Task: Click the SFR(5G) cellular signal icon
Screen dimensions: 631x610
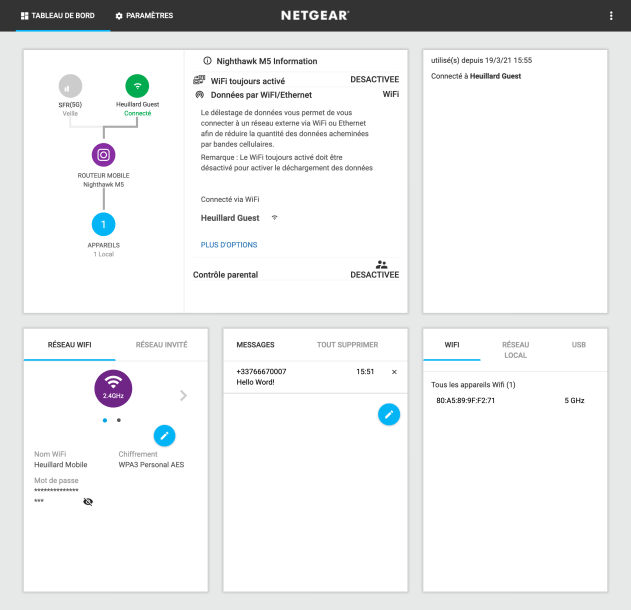Action: 70,86
